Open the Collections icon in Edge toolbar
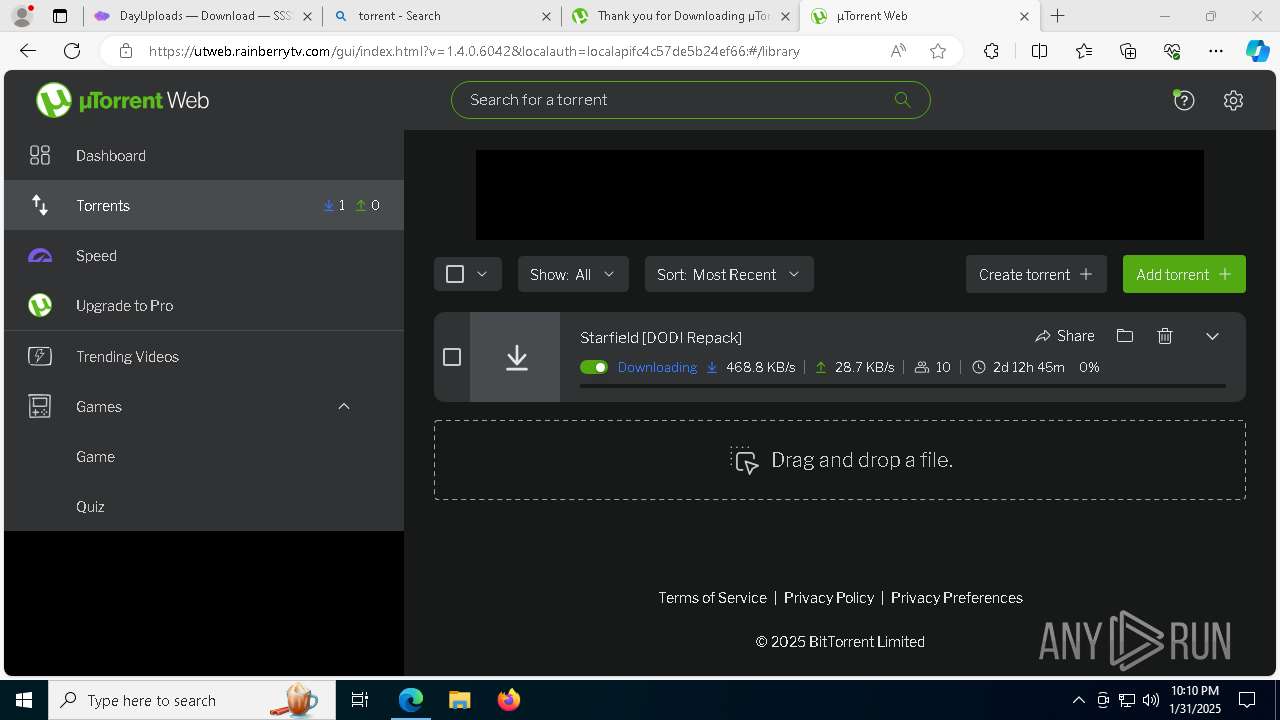The width and height of the screenshot is (1280, 720). pos(1128,51)
